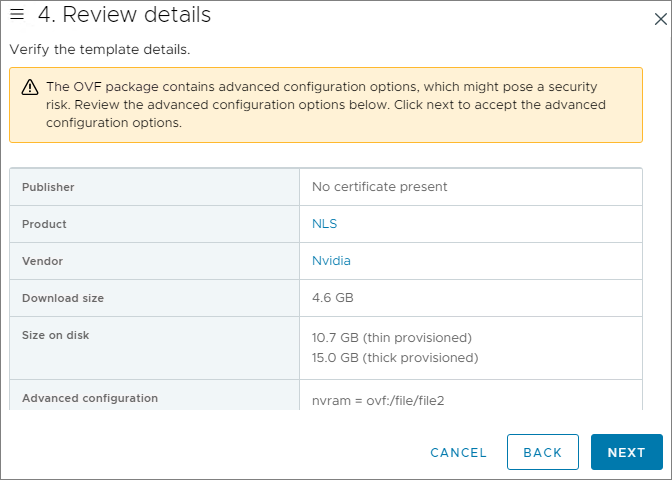Click the '4. Review details' heading
Screen dimensions: 672x480
coord(124,15)
